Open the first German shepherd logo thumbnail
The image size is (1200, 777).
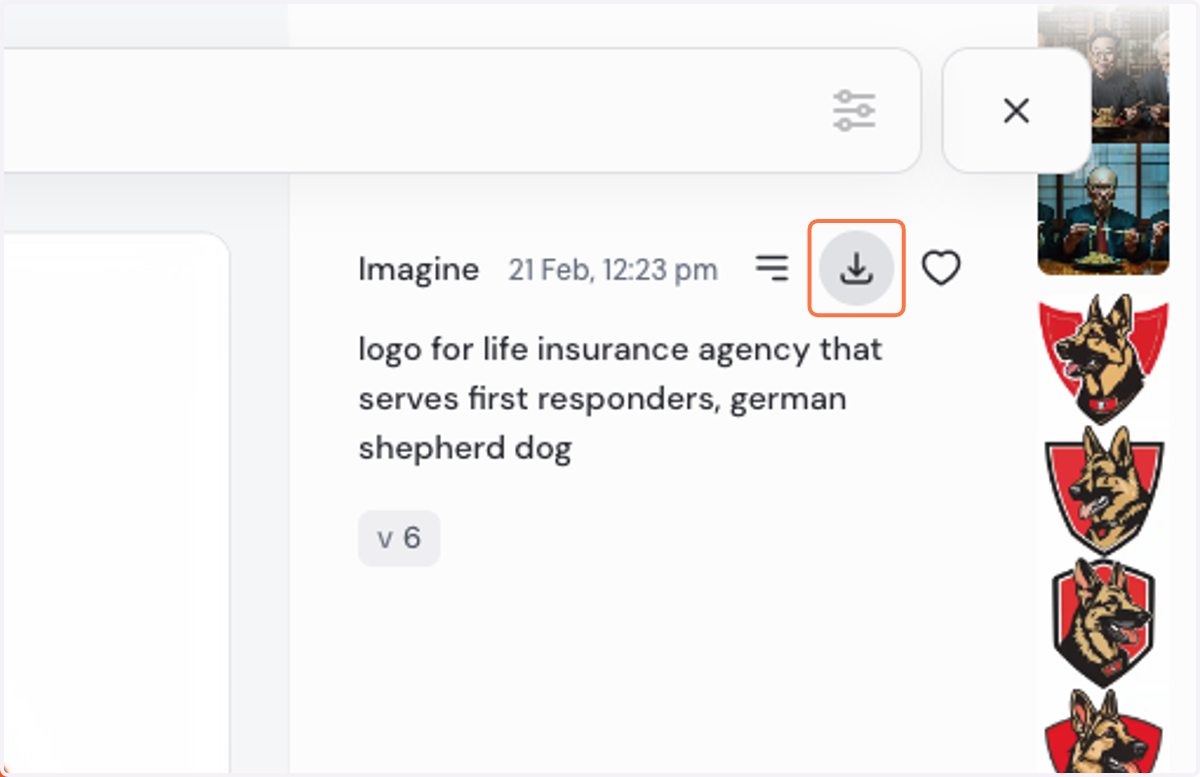click(x=1103, y=356)
